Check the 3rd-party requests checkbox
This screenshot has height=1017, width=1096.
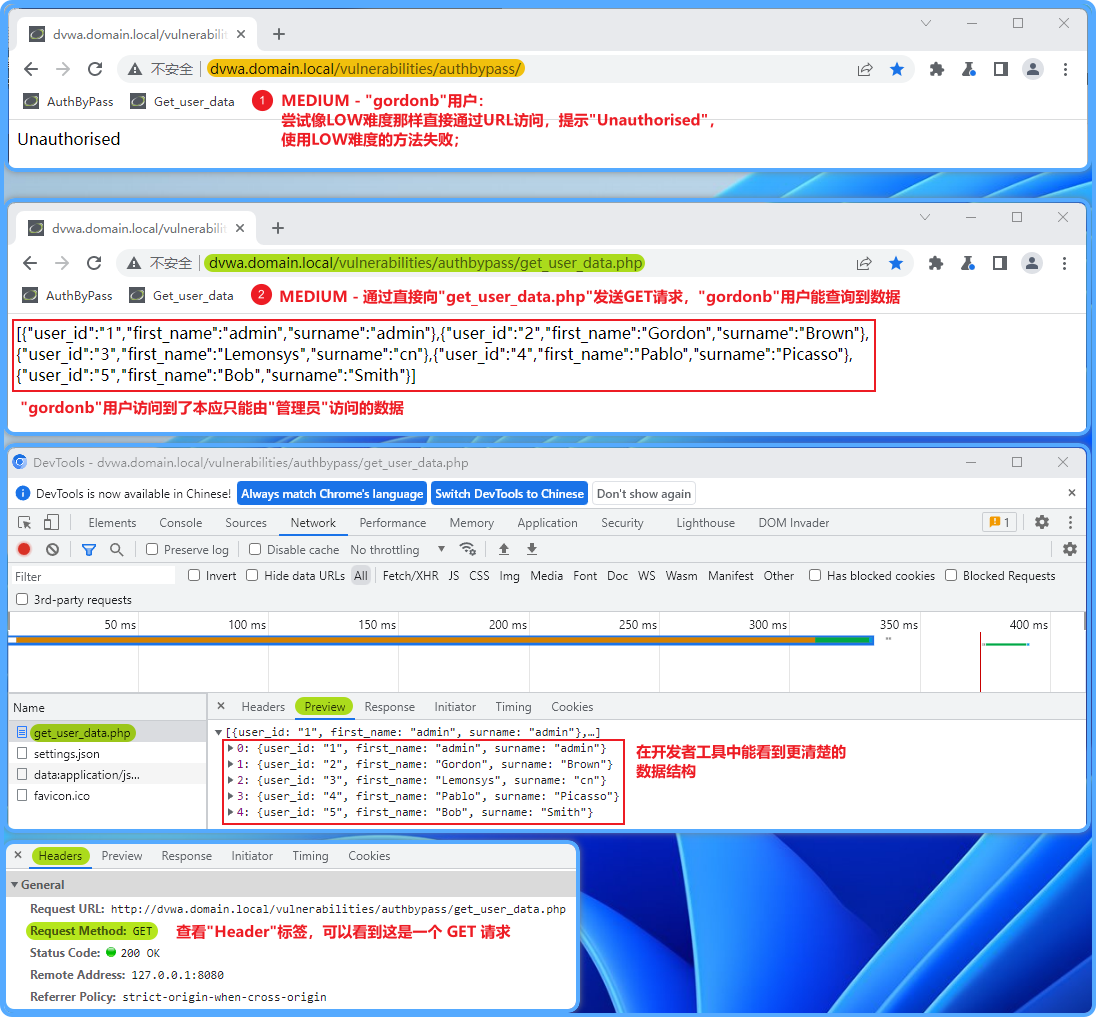pyautogui.click(x=22, y=599)
